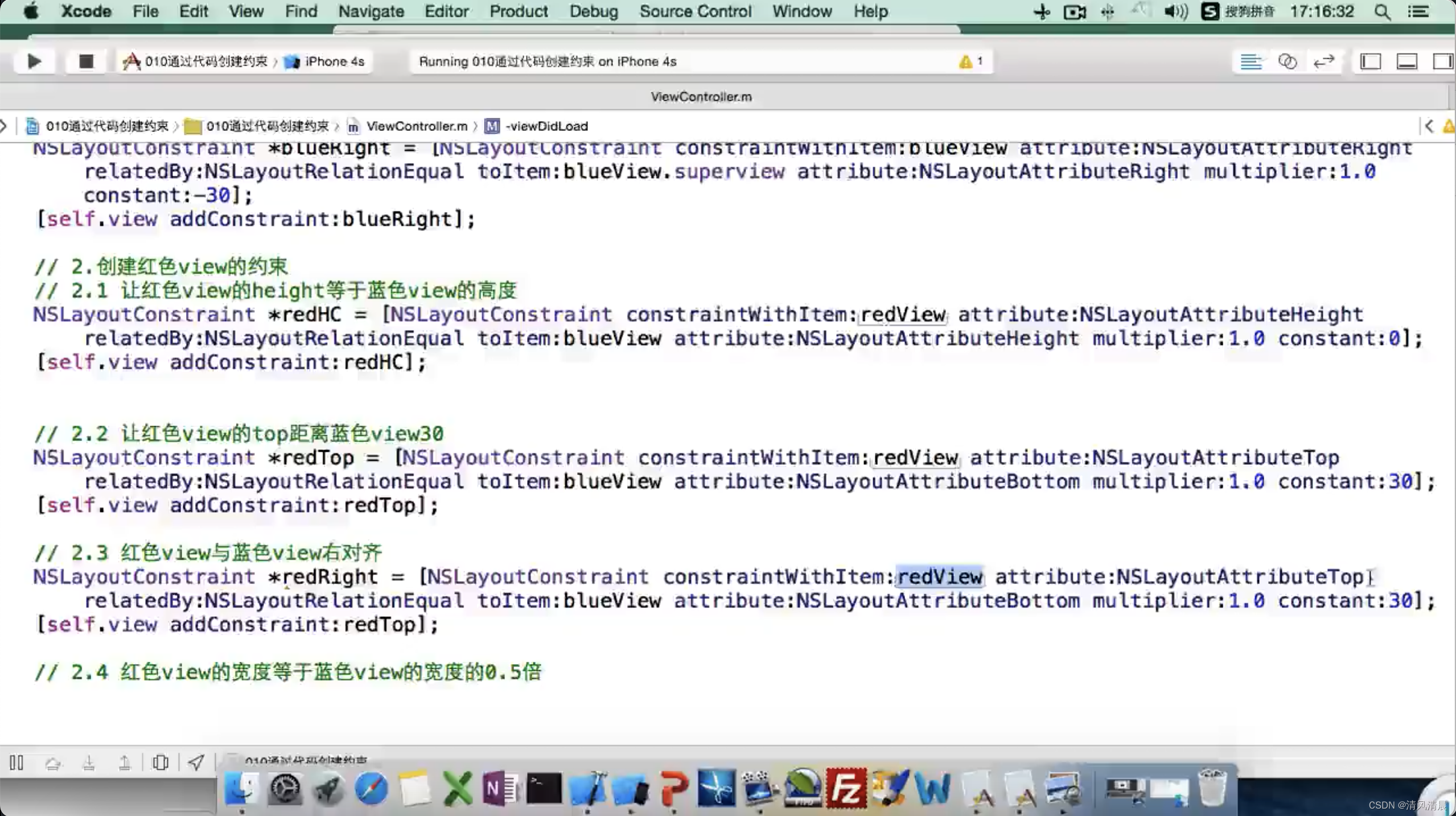Image resolution: width=1456 pixels, height=816 pixels.
Task: Pause program execution in debug bar
Action: (17, 763)
